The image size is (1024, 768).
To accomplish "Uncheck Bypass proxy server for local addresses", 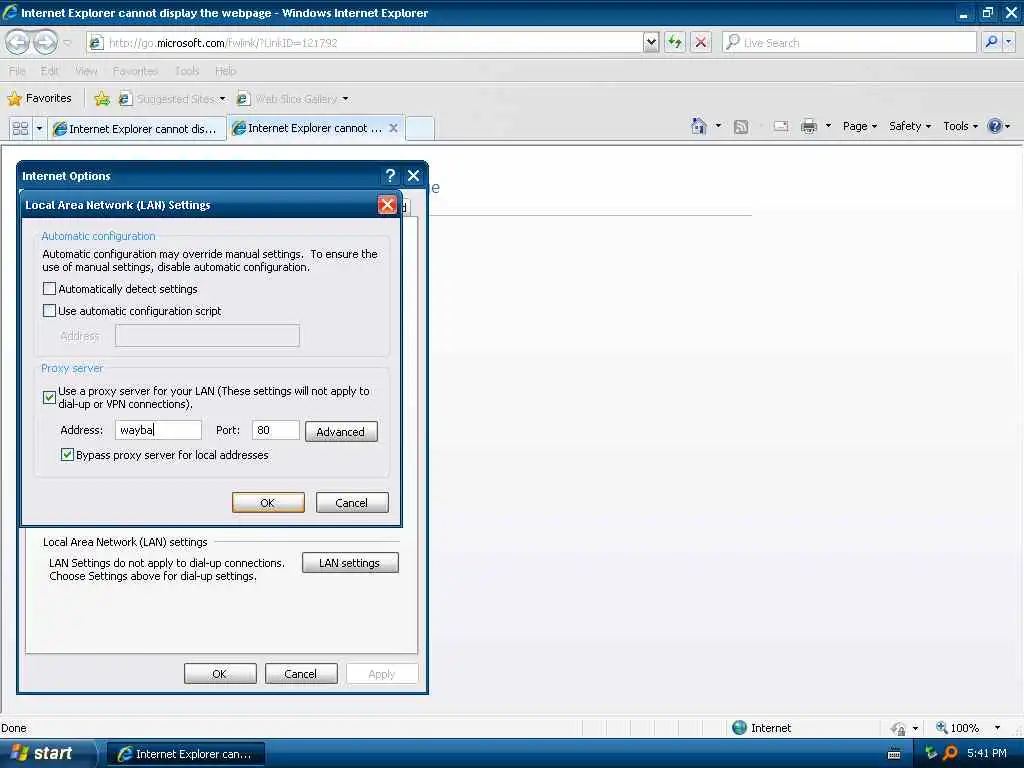I will 67,455.
